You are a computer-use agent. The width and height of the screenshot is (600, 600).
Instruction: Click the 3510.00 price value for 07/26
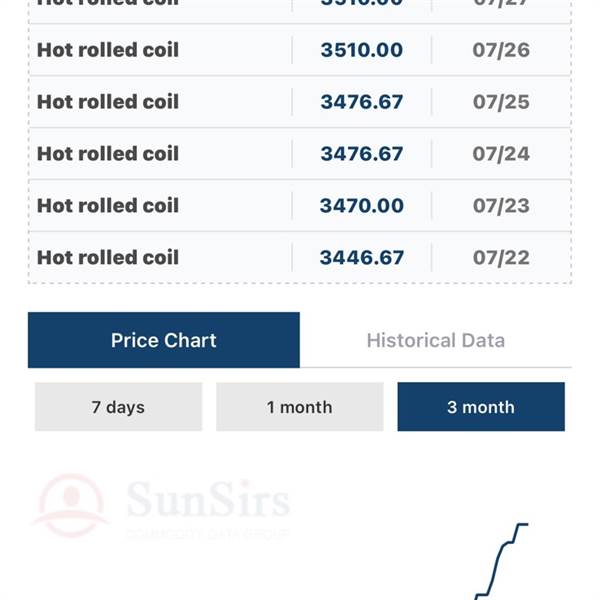click(x=362, y=50)
